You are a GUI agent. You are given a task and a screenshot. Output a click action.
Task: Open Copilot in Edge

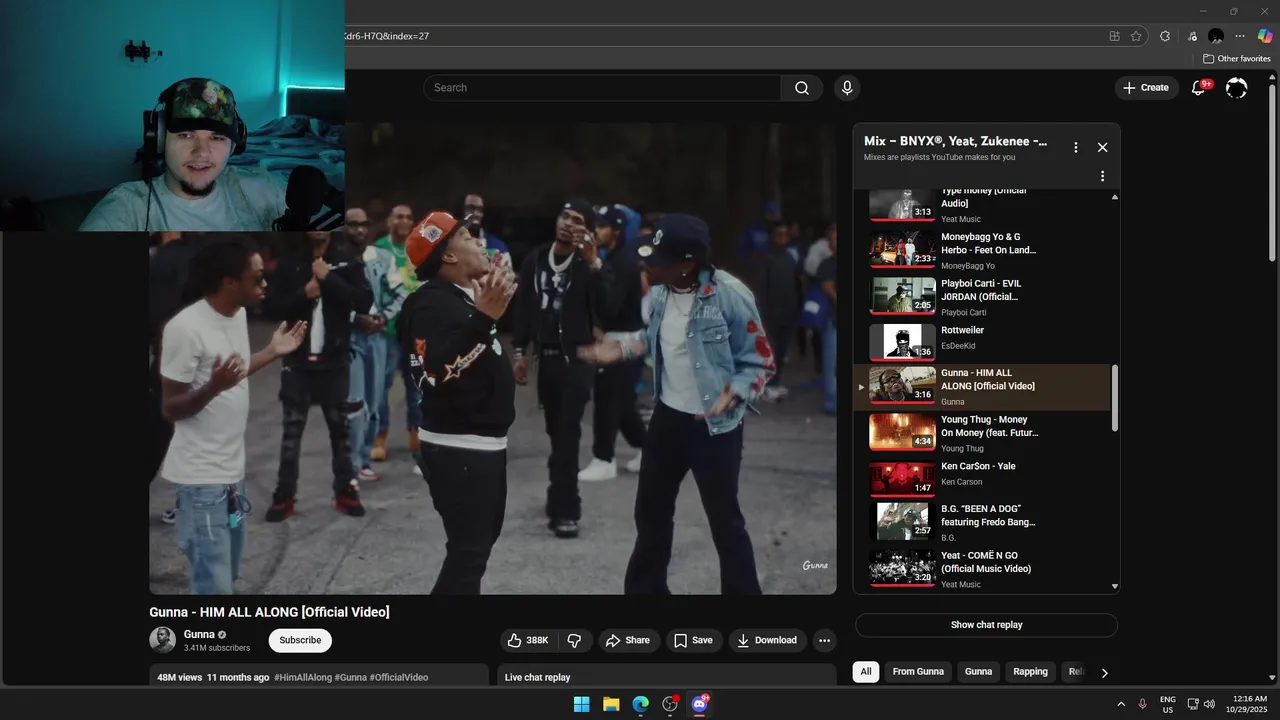pyautogui.click(x=1265, y=36)
